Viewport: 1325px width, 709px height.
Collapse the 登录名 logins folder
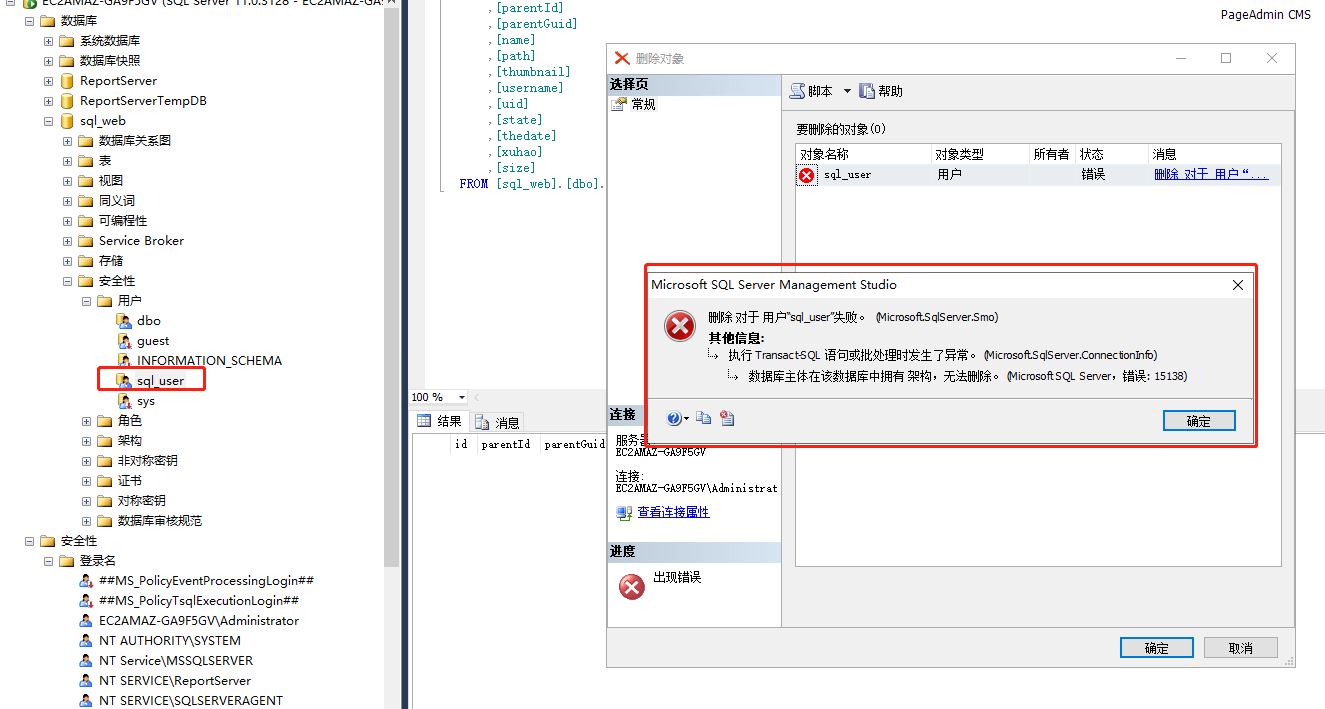[x=48, y=561]
